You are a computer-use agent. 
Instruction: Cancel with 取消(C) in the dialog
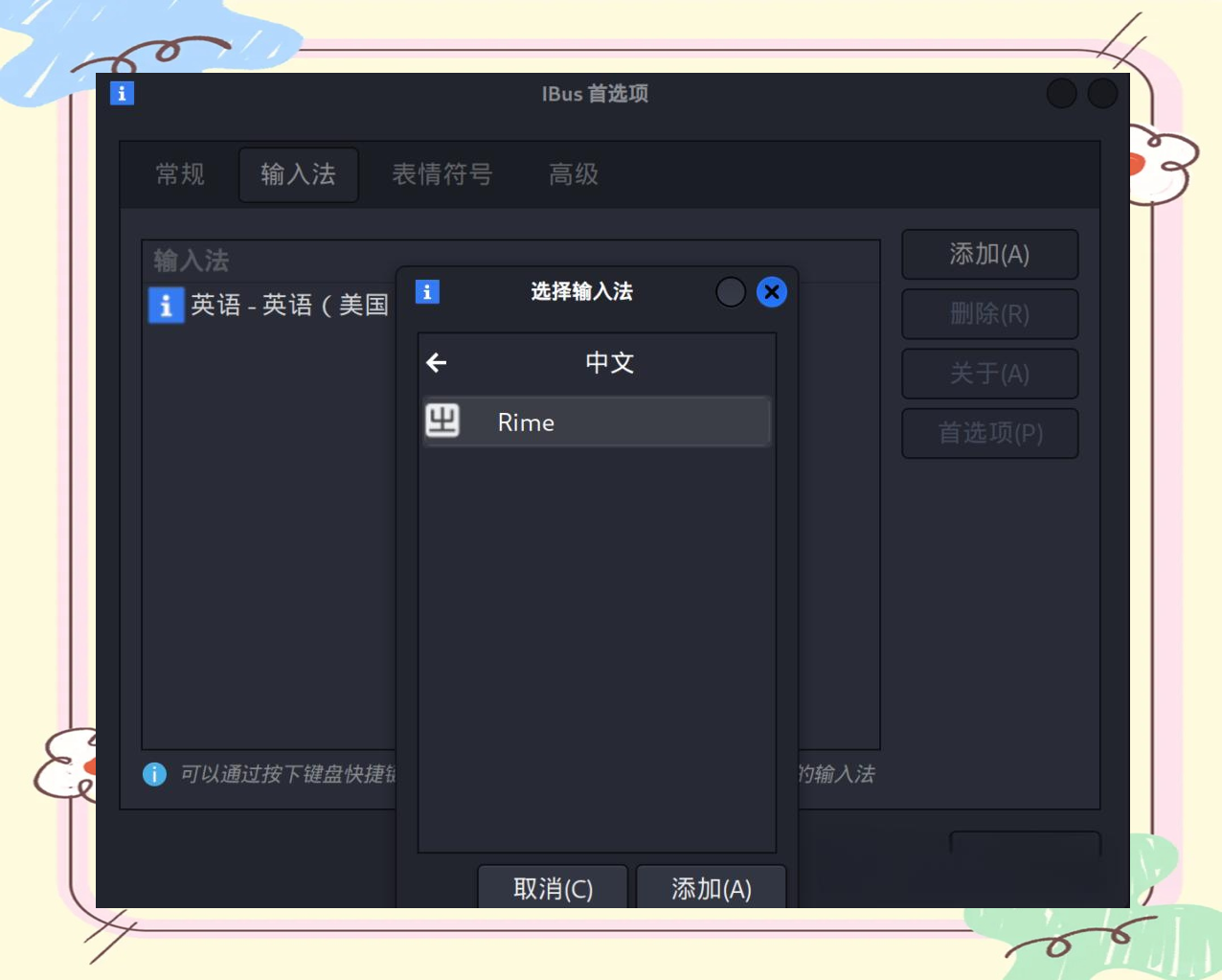(x=553, y=888)
